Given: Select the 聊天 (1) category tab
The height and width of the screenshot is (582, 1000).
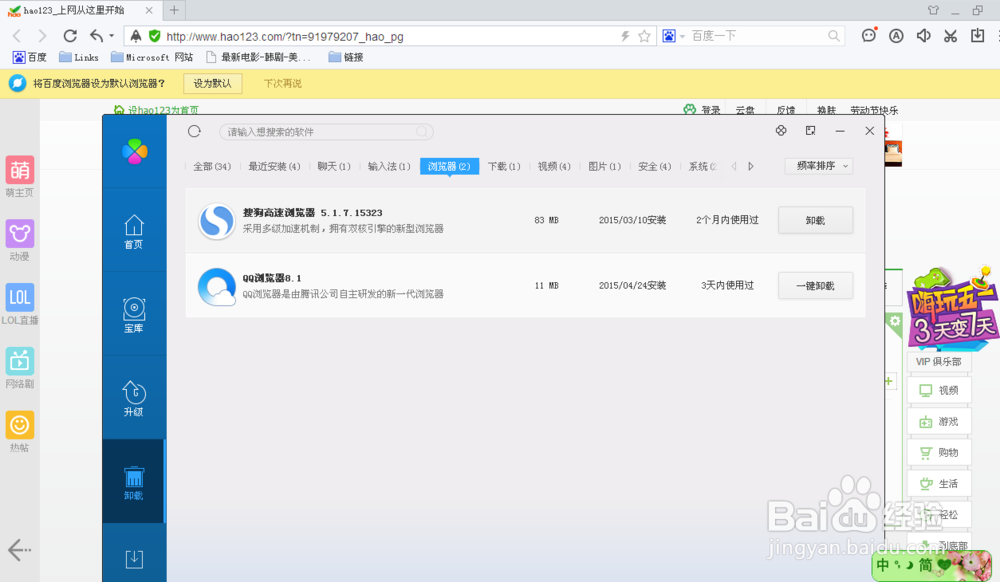Looking at the screenshot, I should coord(334,166).
